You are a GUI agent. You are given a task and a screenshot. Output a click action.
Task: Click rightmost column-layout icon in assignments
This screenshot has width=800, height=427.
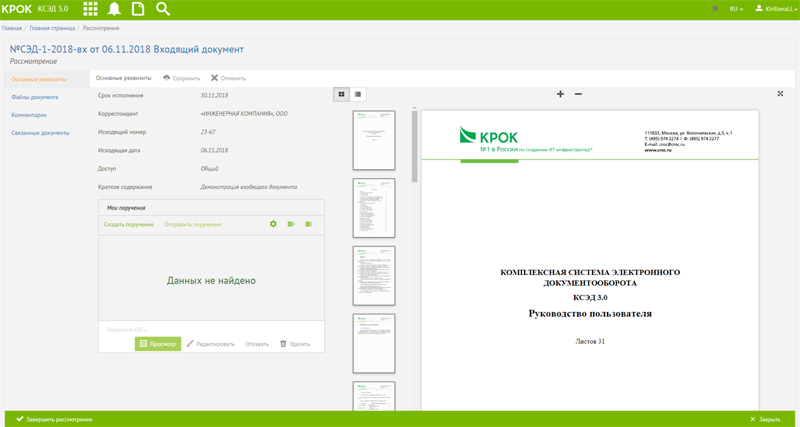click(x=309, y=224)
